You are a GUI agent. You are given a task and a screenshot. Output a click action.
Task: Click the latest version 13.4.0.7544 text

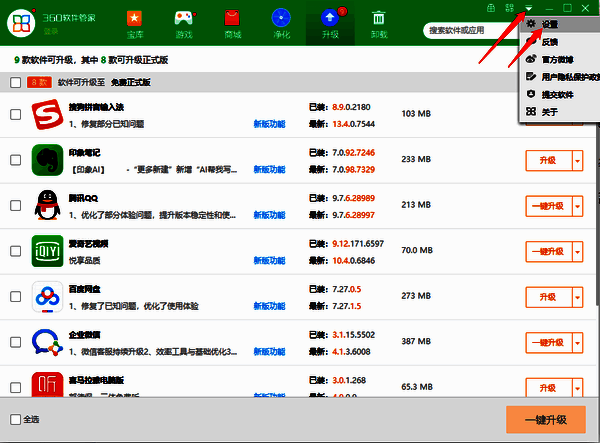click(x=354, y=124)
